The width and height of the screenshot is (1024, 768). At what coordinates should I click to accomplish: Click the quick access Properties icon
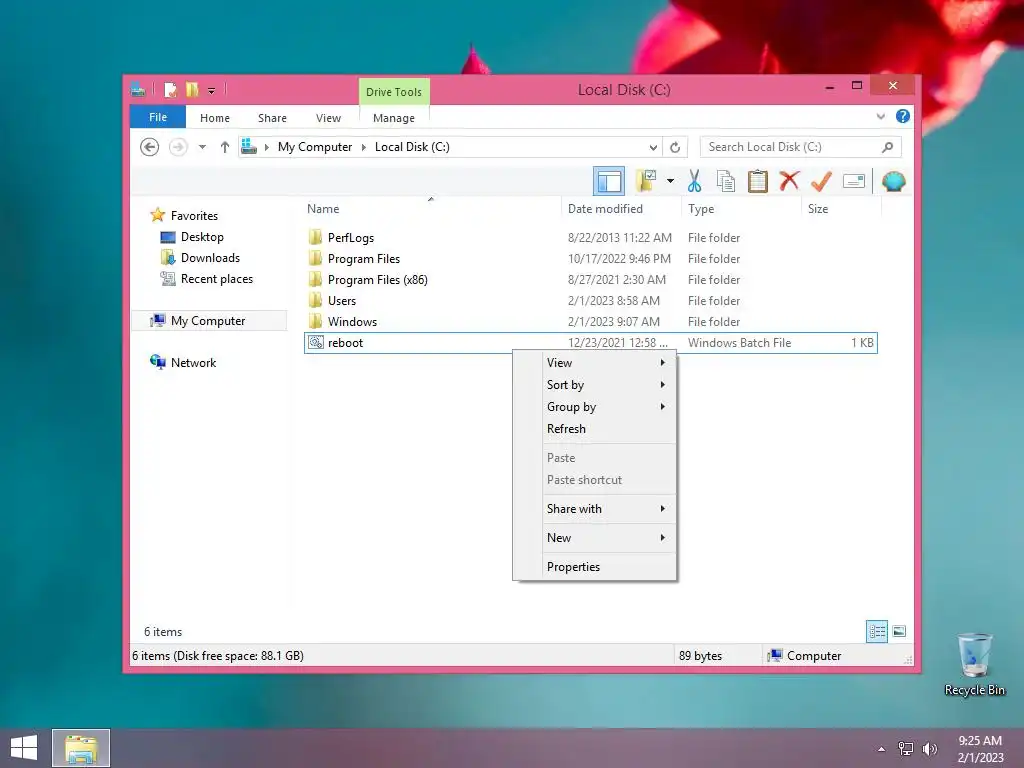tap(170, 89)
